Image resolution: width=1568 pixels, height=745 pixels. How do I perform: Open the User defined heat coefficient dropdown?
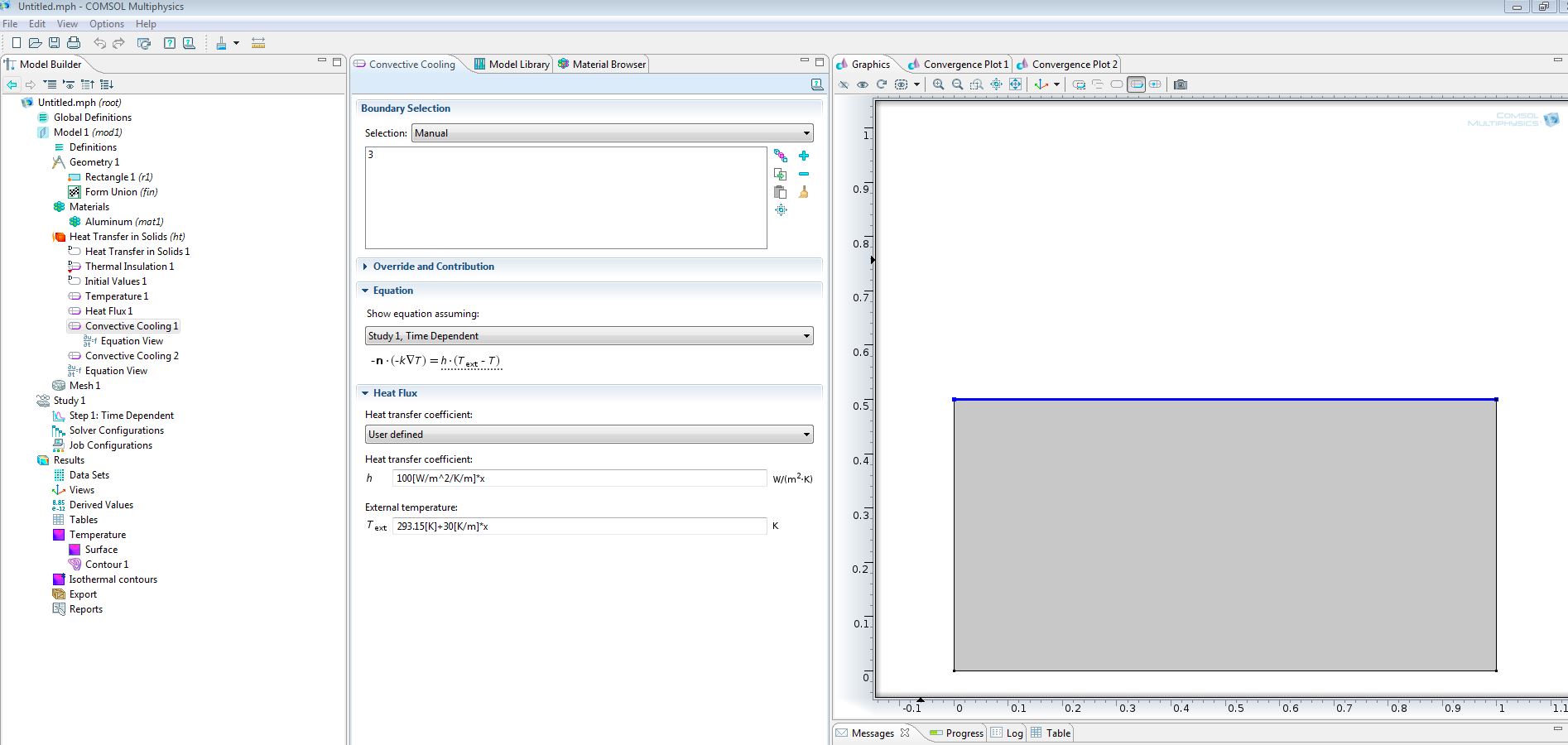pos(589,435)
